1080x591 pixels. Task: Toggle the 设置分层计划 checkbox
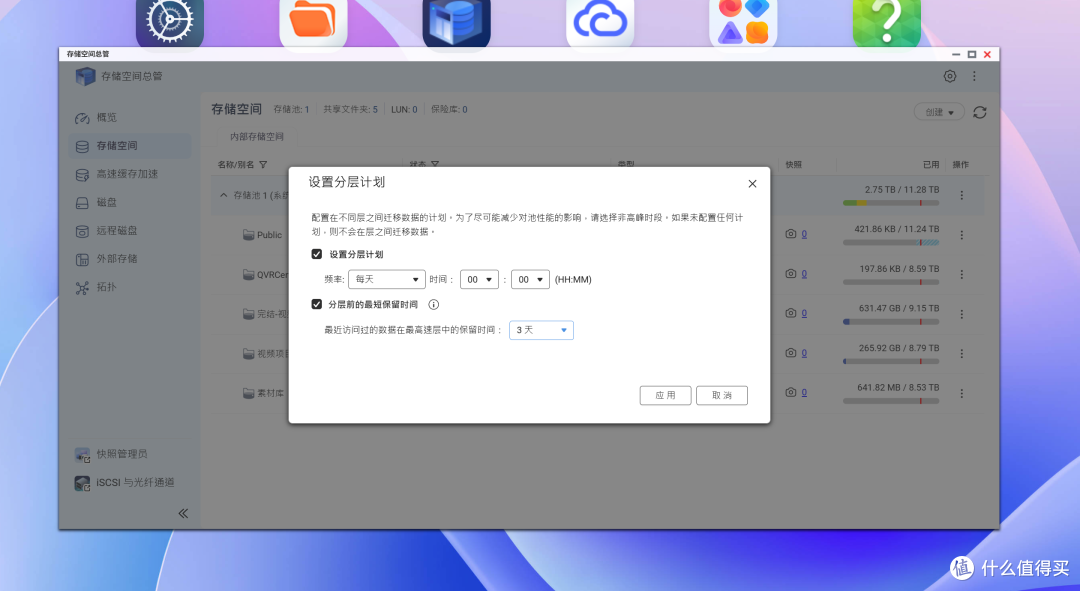coord(317,254)
